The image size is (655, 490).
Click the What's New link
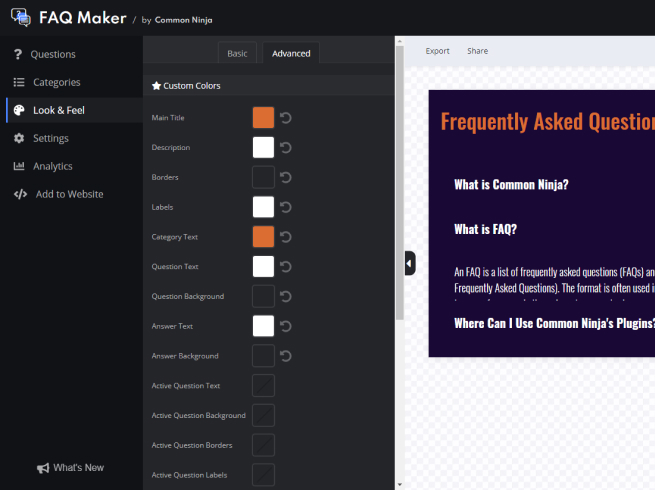coord(79,468)
